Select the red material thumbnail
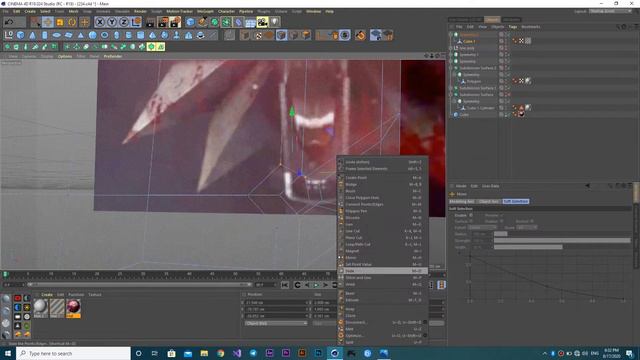The image size is (640, 360). click(73, 307)
